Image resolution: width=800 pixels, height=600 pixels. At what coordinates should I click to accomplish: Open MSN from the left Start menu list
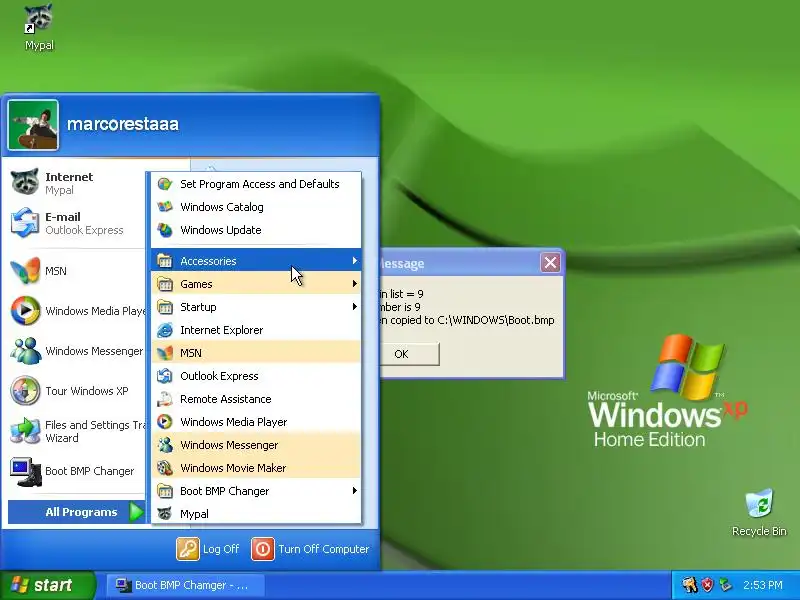74,271
